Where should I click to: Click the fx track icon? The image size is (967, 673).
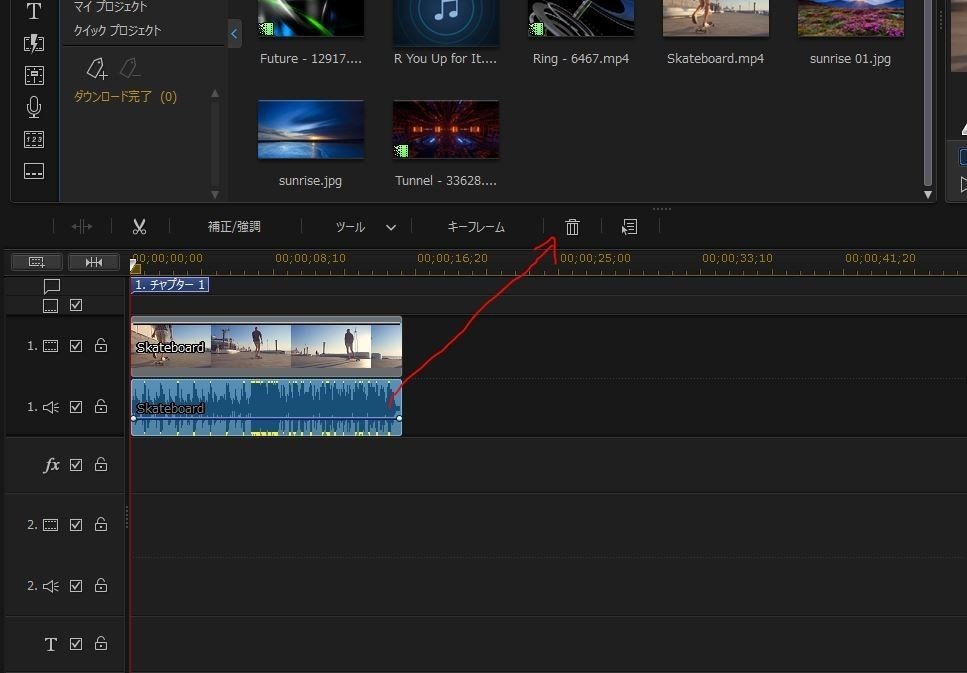click(x=51, y=464)
